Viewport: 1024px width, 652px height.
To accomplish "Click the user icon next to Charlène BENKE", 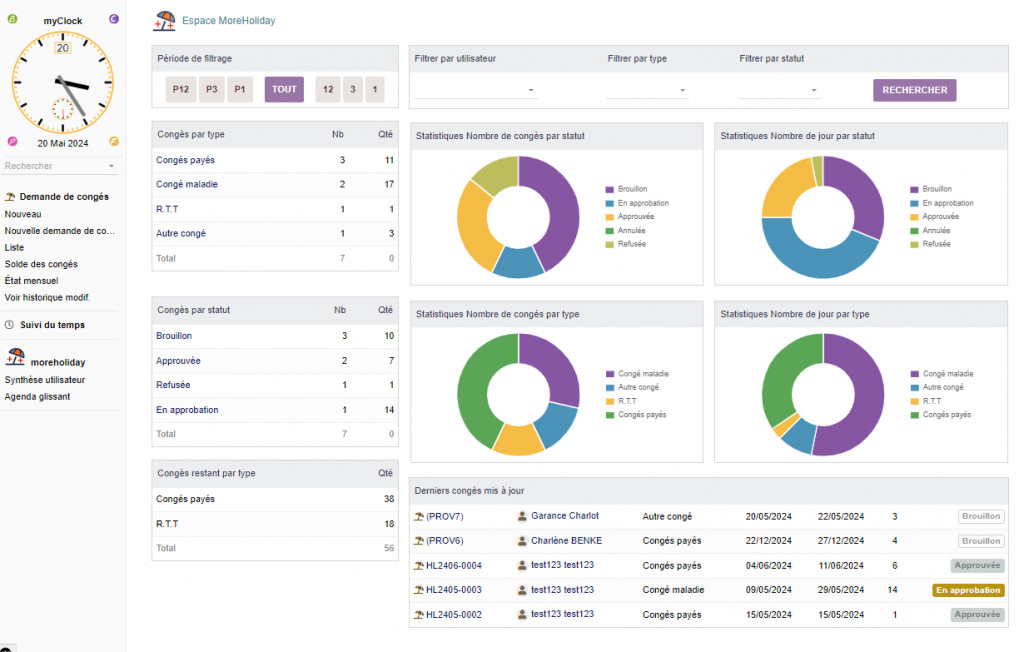I will click(x=522, y=541).
